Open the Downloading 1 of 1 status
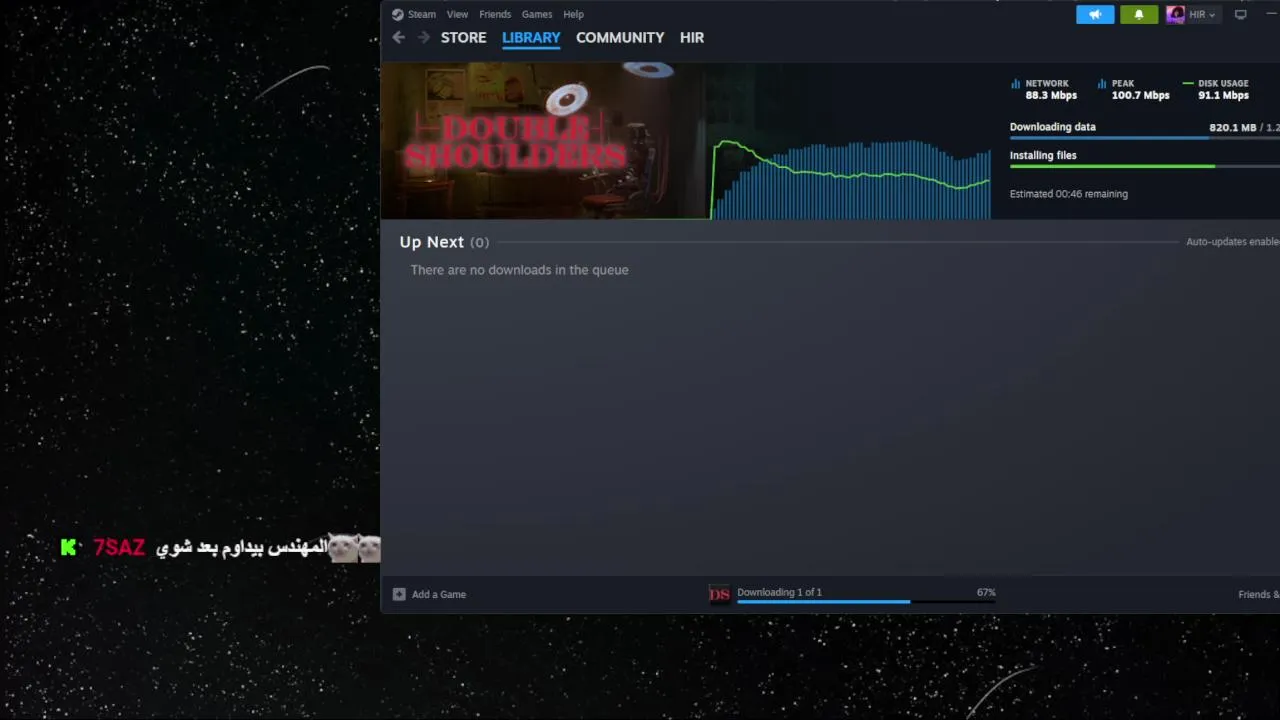The width and height of the screenshot is (1280, 720). (x=779, y=592)
